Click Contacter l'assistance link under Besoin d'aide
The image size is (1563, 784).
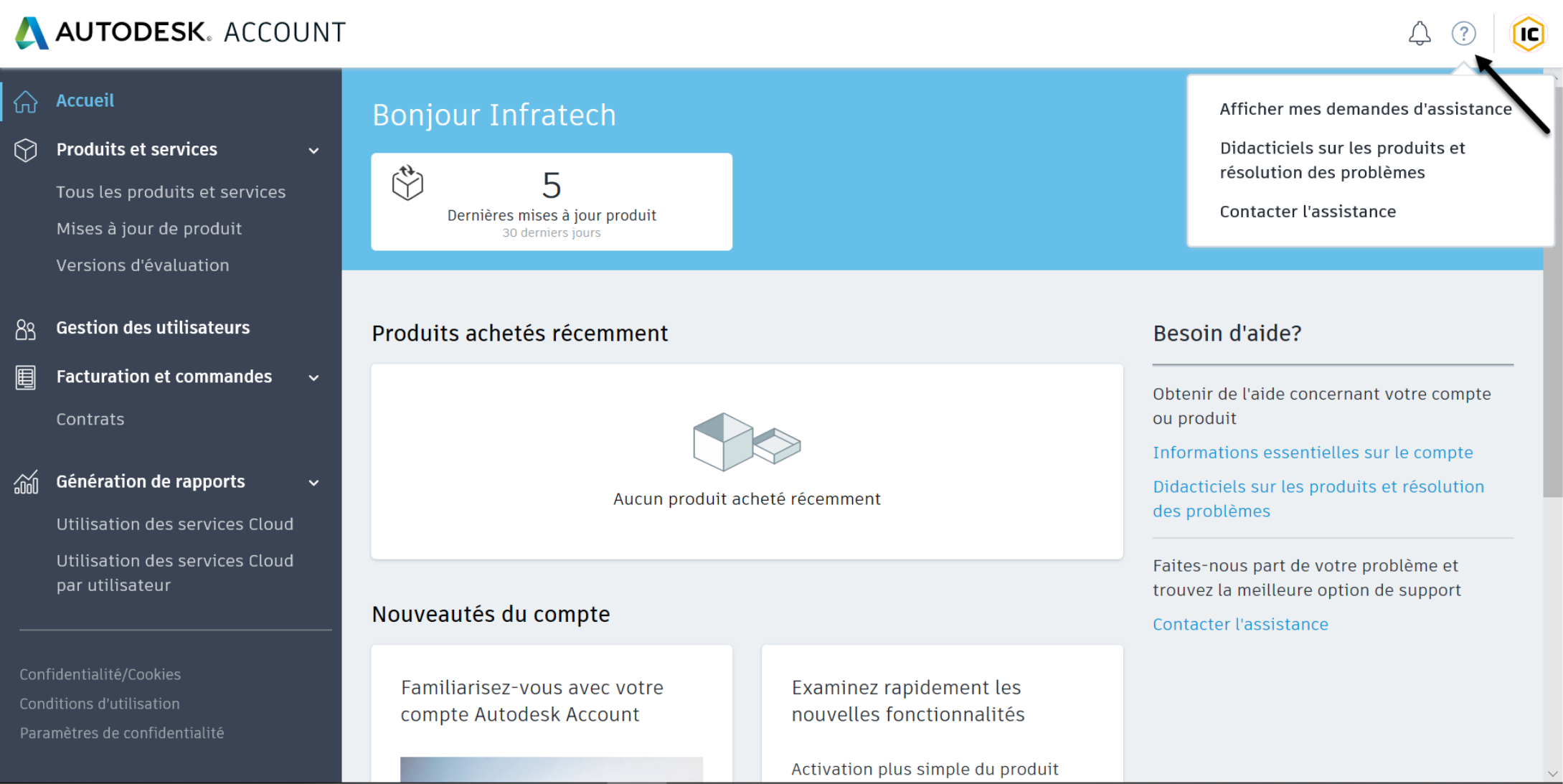click(1240, 624)
